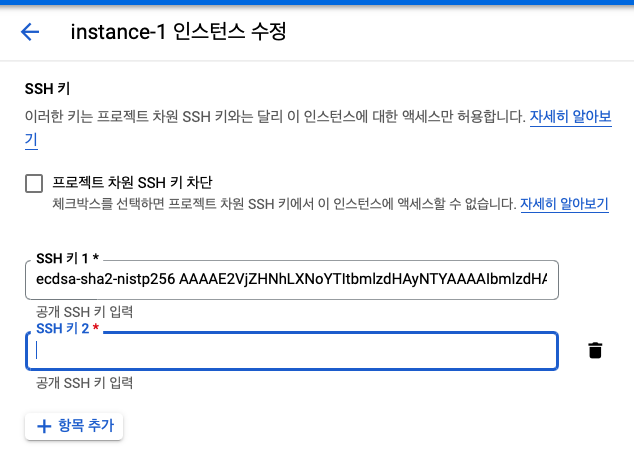Open the 자세히 알아보 link in SSH key description
Screen dimensions: 634x457
pyautogui.click(x=570, y=116)
